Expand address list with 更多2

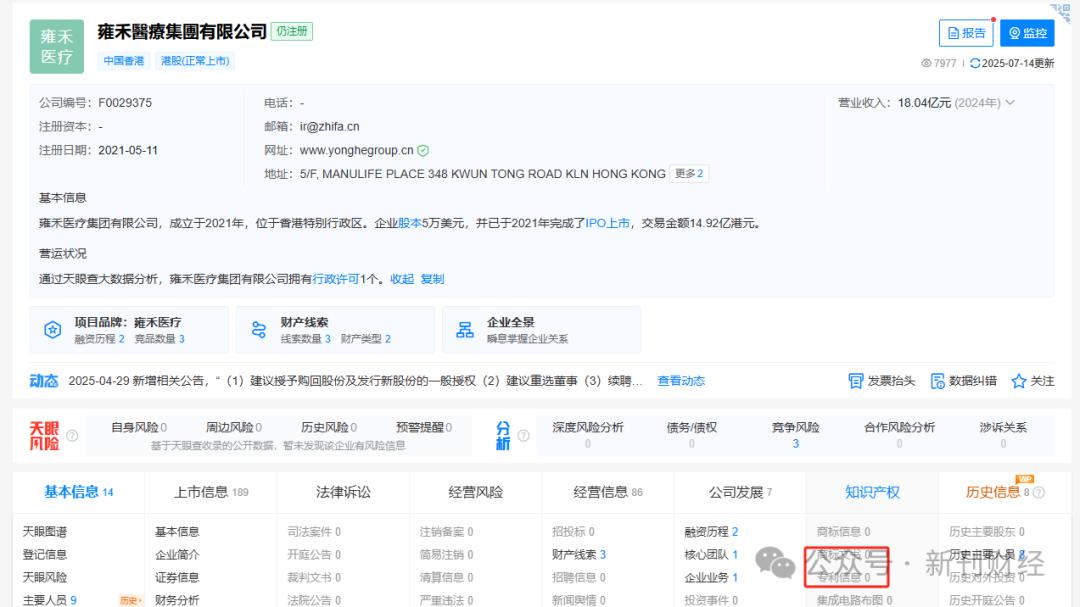coord(689,174)
